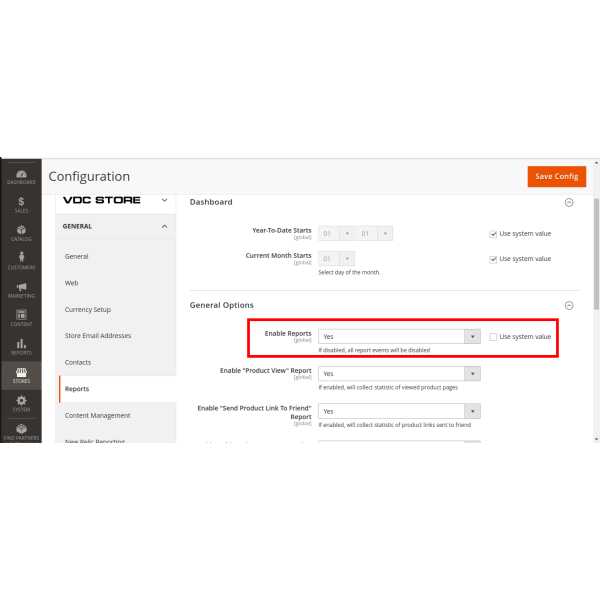Open Content Management settings
This screenshot has width=600, height=600.
97,415
